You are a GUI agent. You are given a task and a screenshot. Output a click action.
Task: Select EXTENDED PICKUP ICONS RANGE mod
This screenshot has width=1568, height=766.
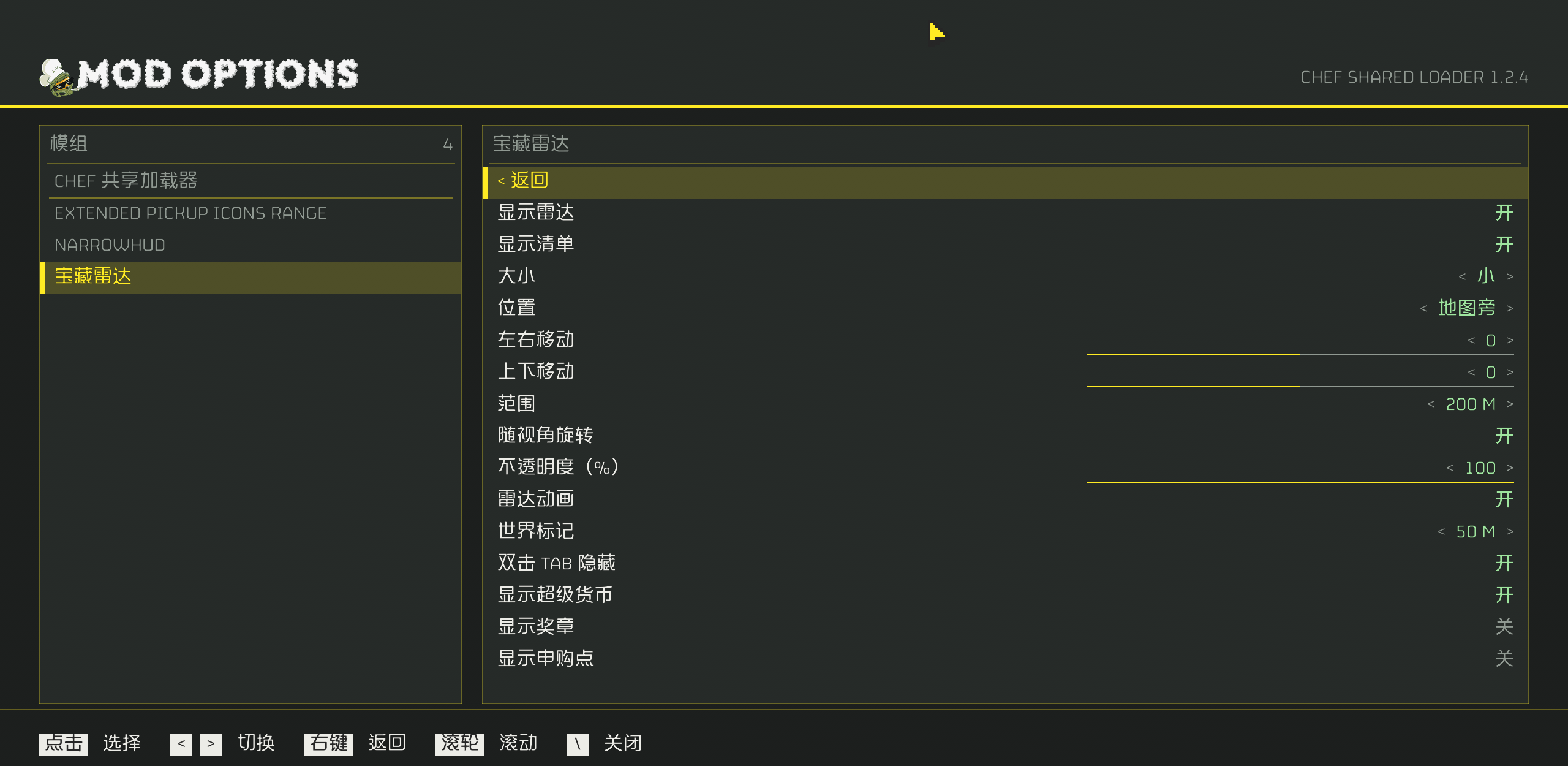click(251, 213)
